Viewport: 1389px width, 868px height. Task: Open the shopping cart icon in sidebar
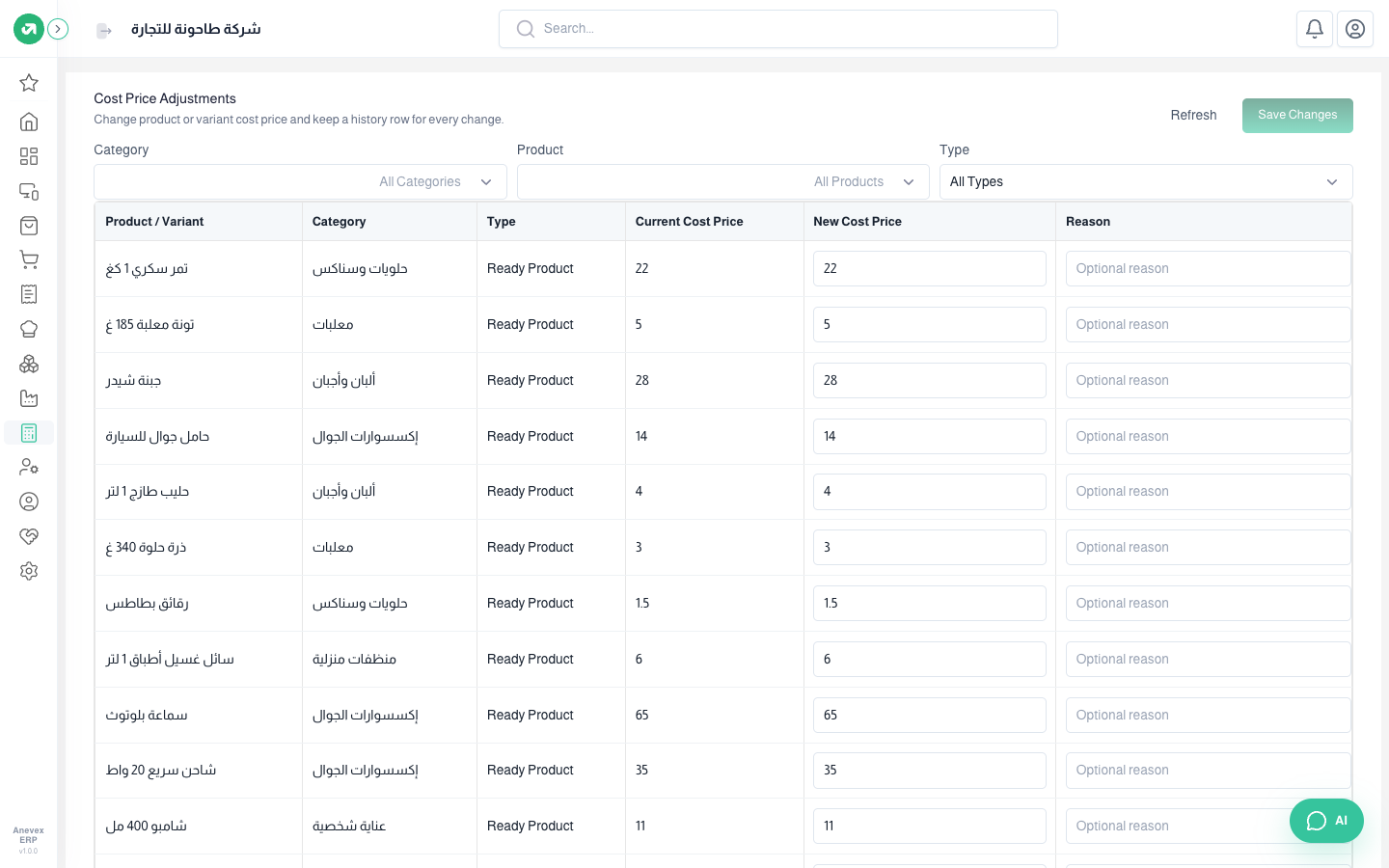tap(29, 259)
